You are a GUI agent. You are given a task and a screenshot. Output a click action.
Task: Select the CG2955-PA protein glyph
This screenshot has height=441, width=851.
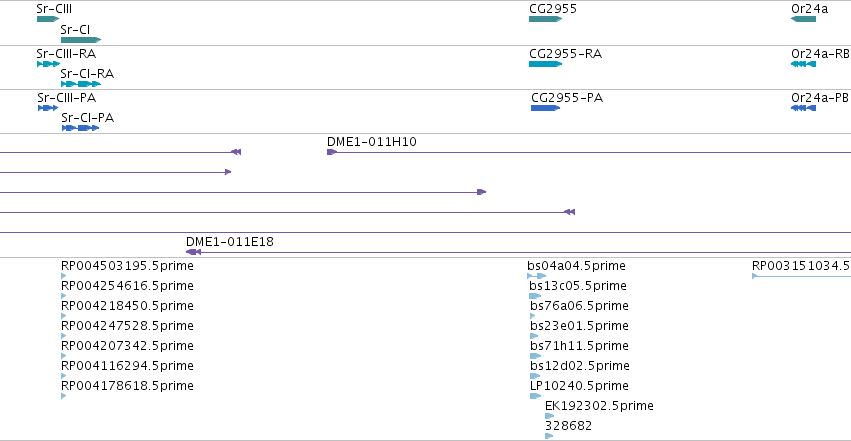[x=545, y=108]
